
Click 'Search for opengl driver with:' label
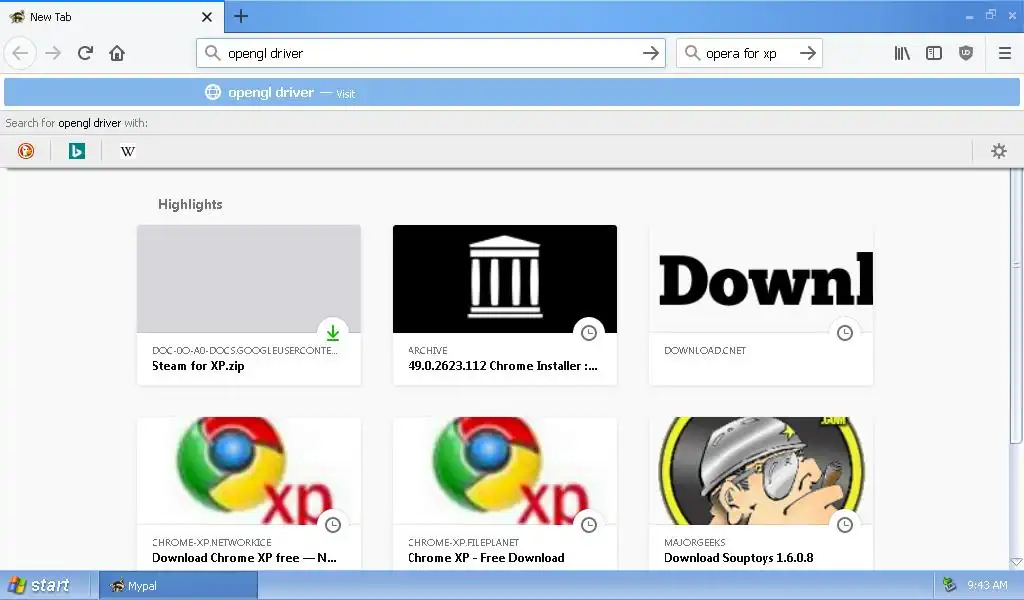[76, 123]
